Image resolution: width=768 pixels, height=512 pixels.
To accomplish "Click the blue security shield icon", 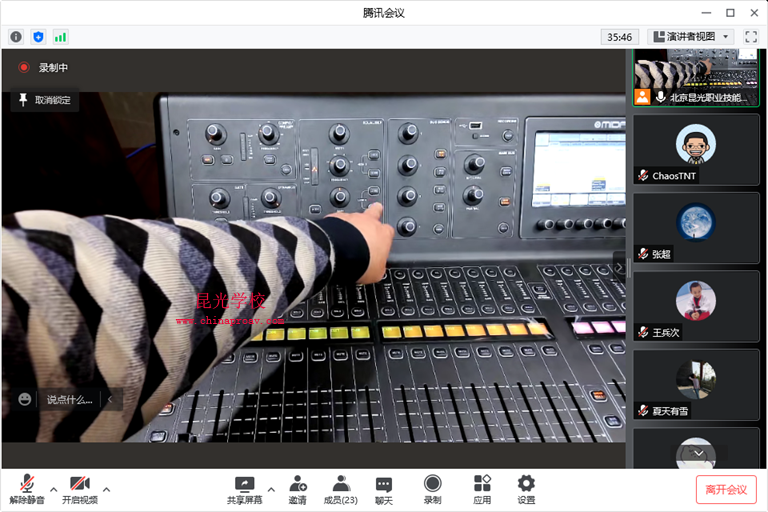I will coord(38,37).
